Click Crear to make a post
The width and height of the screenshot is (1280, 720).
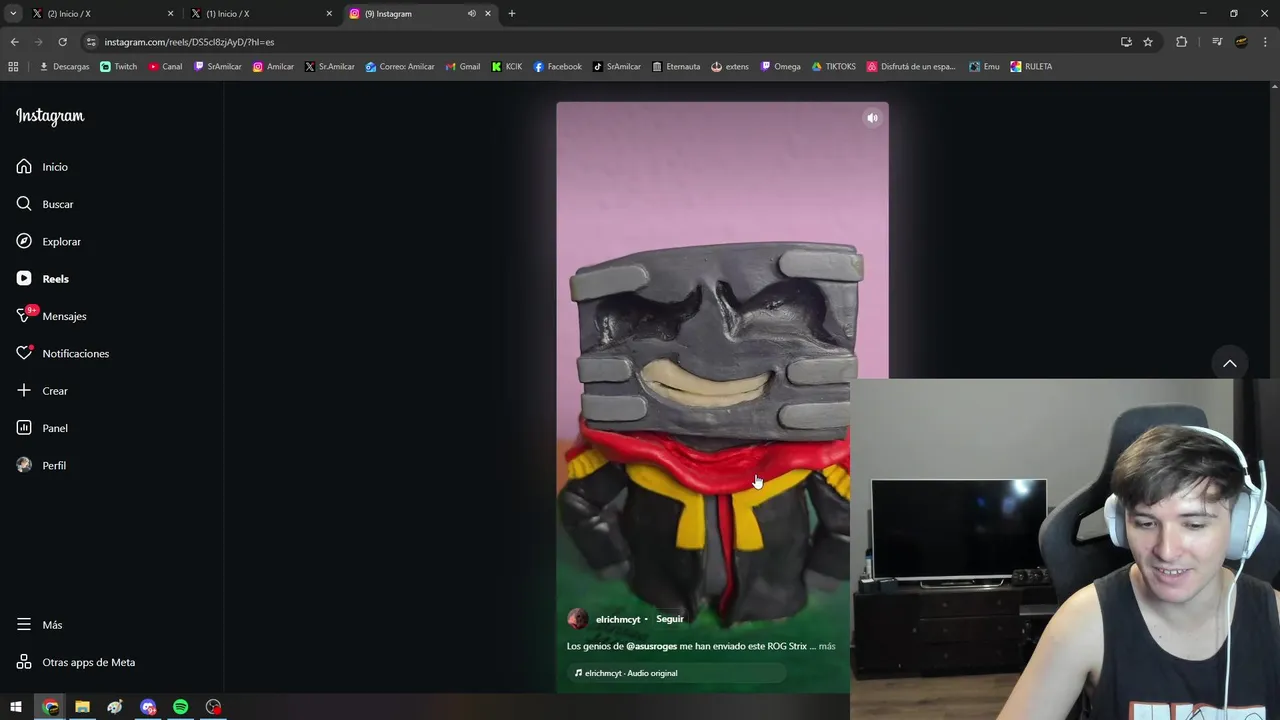coord(42,391)
